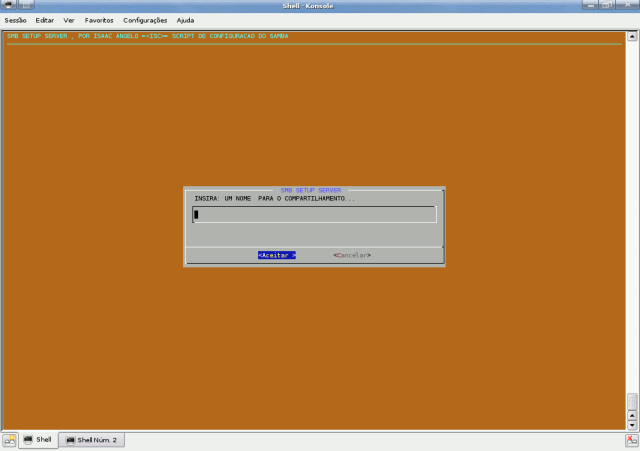640x451 pixels.
Task: Click the share name input field
Action: 314,214
